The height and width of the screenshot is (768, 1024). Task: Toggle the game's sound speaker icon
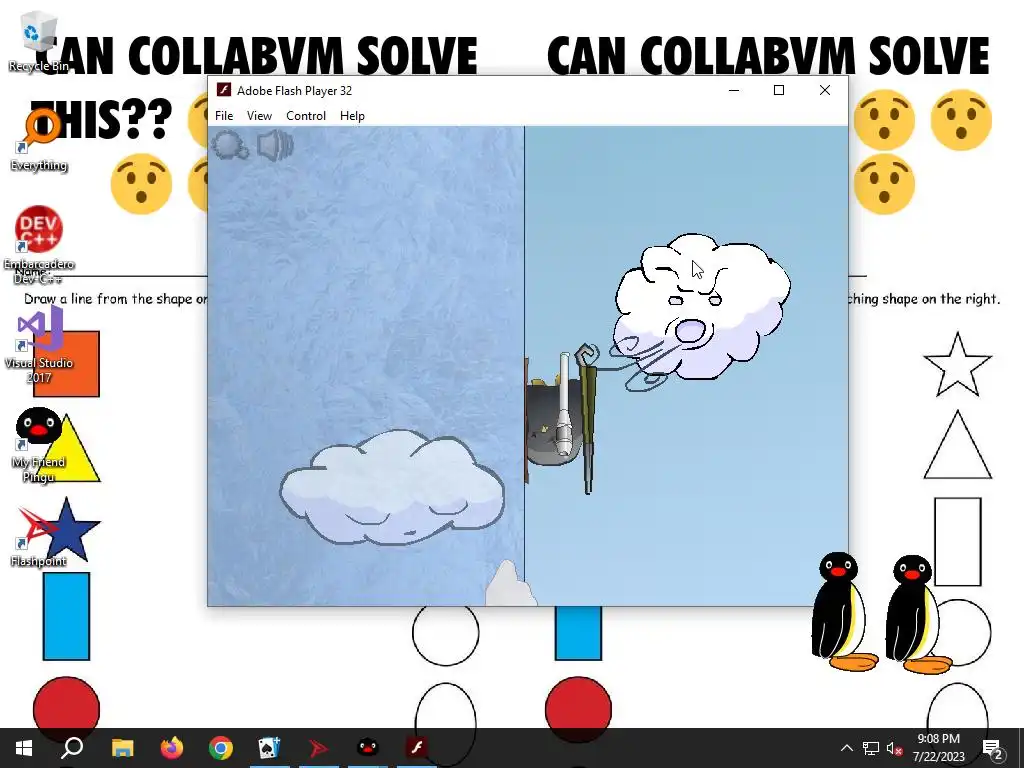[275, 145]
